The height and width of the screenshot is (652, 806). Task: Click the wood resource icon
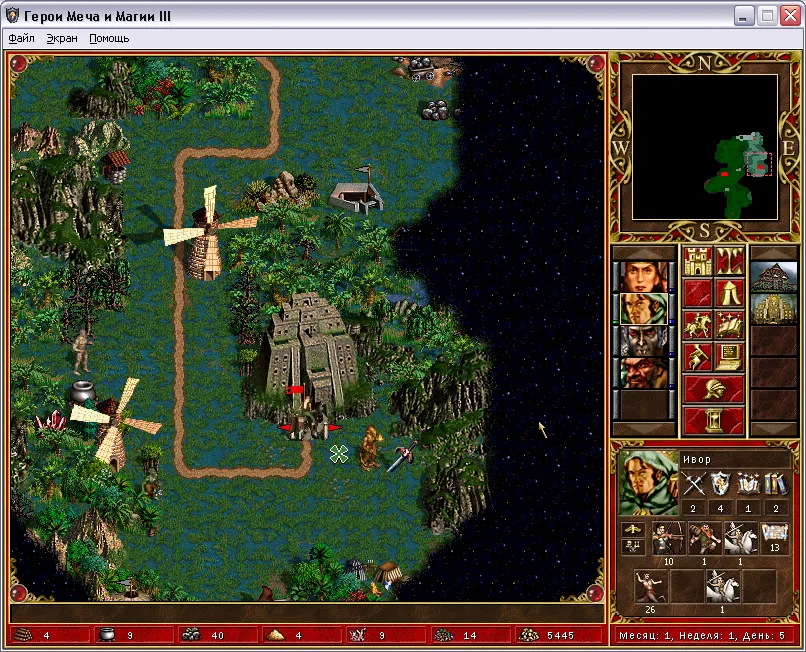coord(23,636)
